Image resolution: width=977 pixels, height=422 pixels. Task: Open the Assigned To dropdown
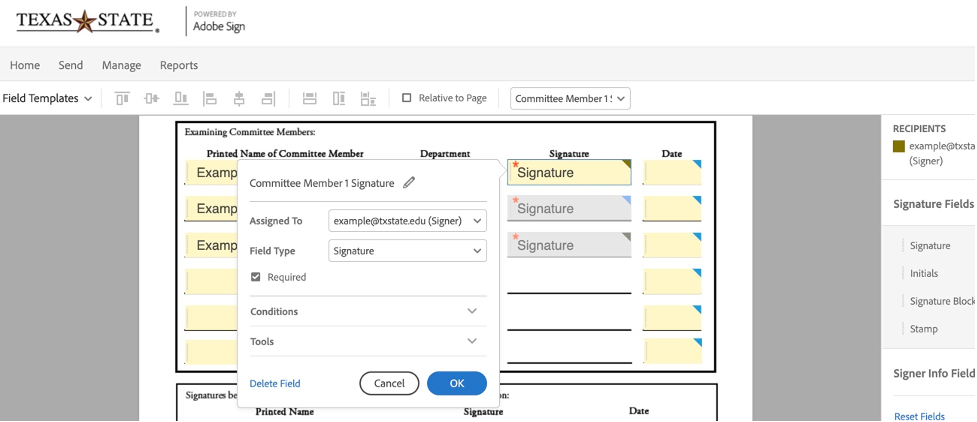[x=407, y=221]
